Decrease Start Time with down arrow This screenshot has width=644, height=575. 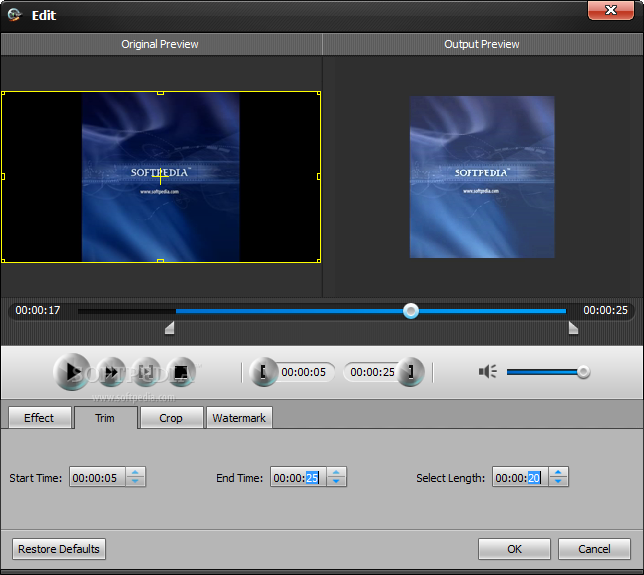136,482
